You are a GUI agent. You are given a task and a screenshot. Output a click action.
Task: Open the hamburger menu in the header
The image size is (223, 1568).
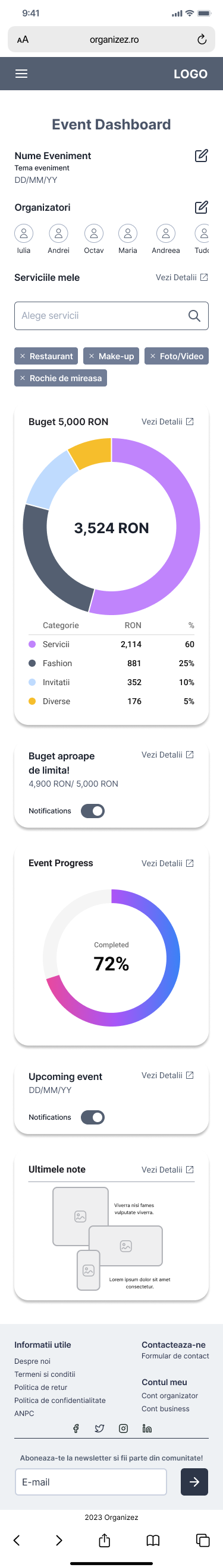[x=21, y=74]
